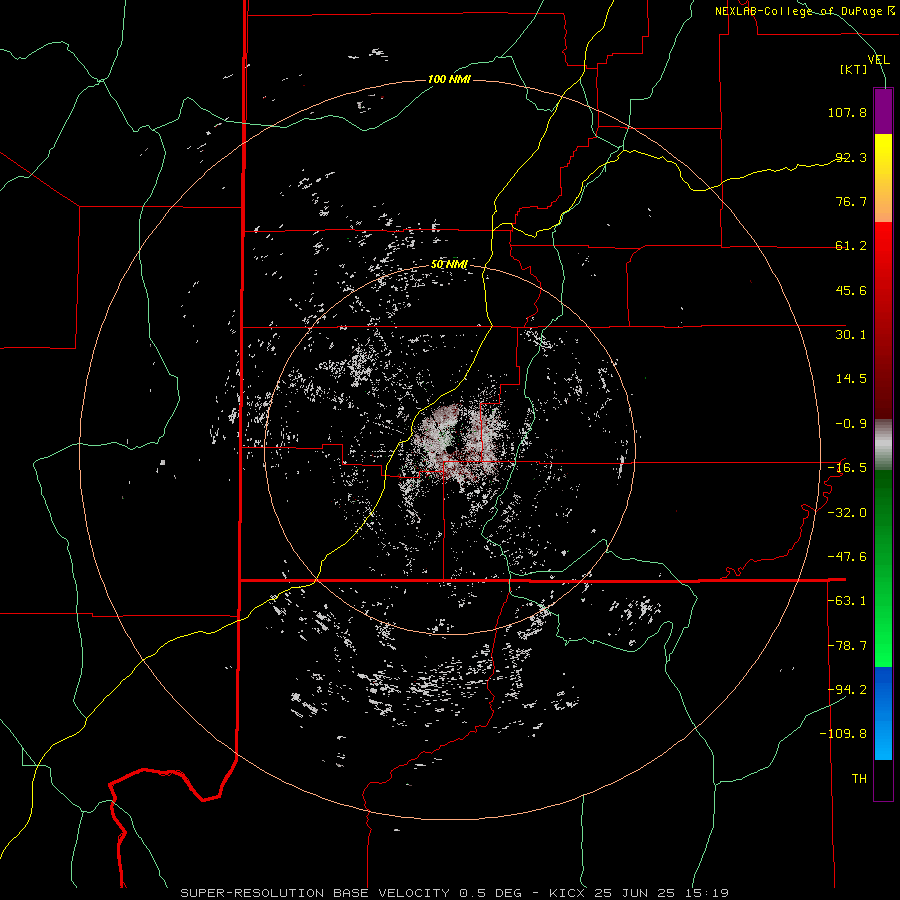The width and height of the screenshot is (900, 900).
Task: Click the -63.1 velocity scale value
Action: (847, 601)
